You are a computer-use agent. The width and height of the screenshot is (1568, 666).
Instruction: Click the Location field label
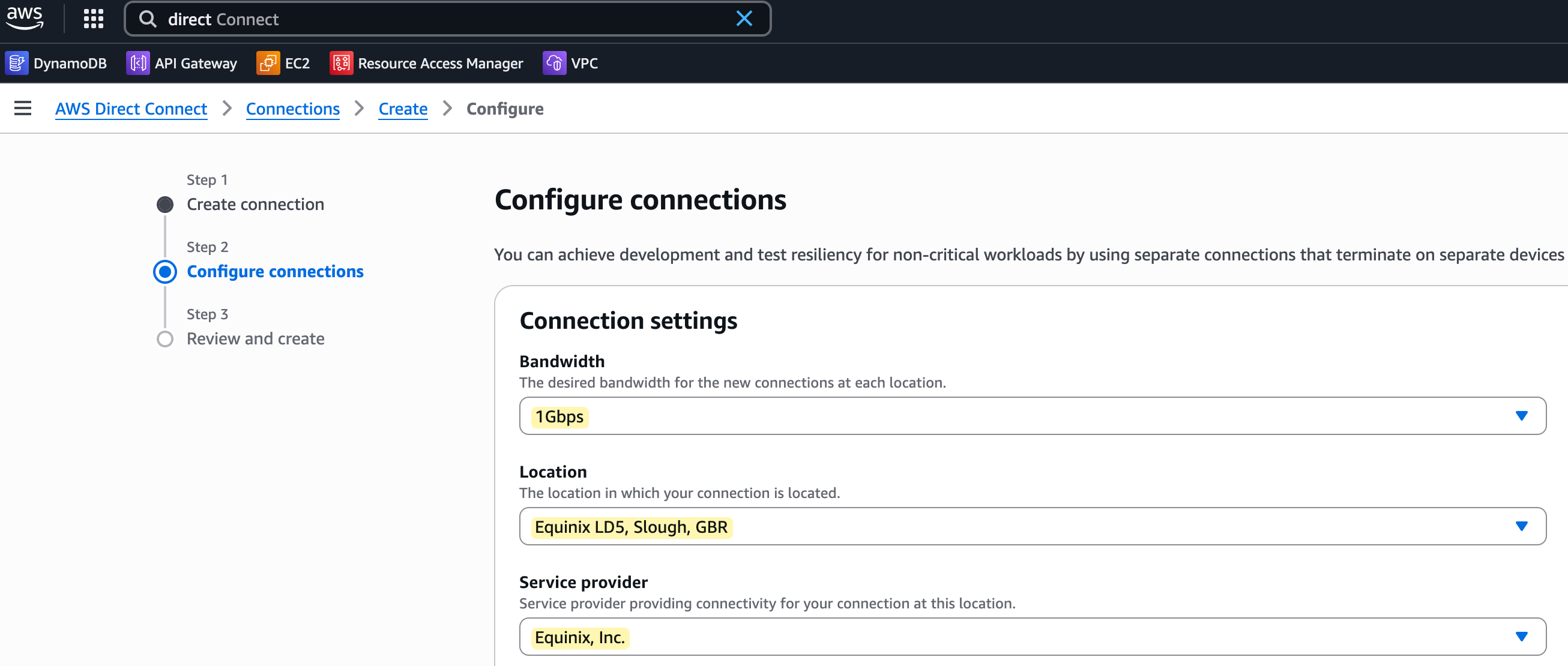[x=553, y=472]
